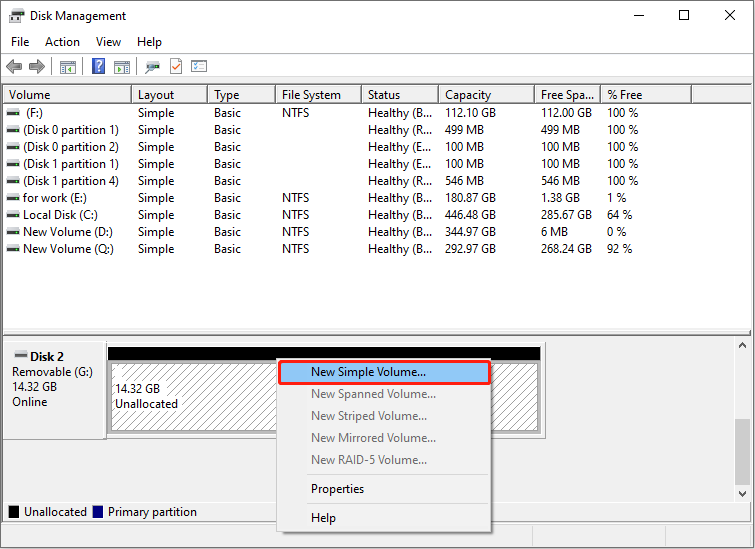The image size is (755, 549).
Task: Click the 64 % free value
Action: tap(619, 215)
